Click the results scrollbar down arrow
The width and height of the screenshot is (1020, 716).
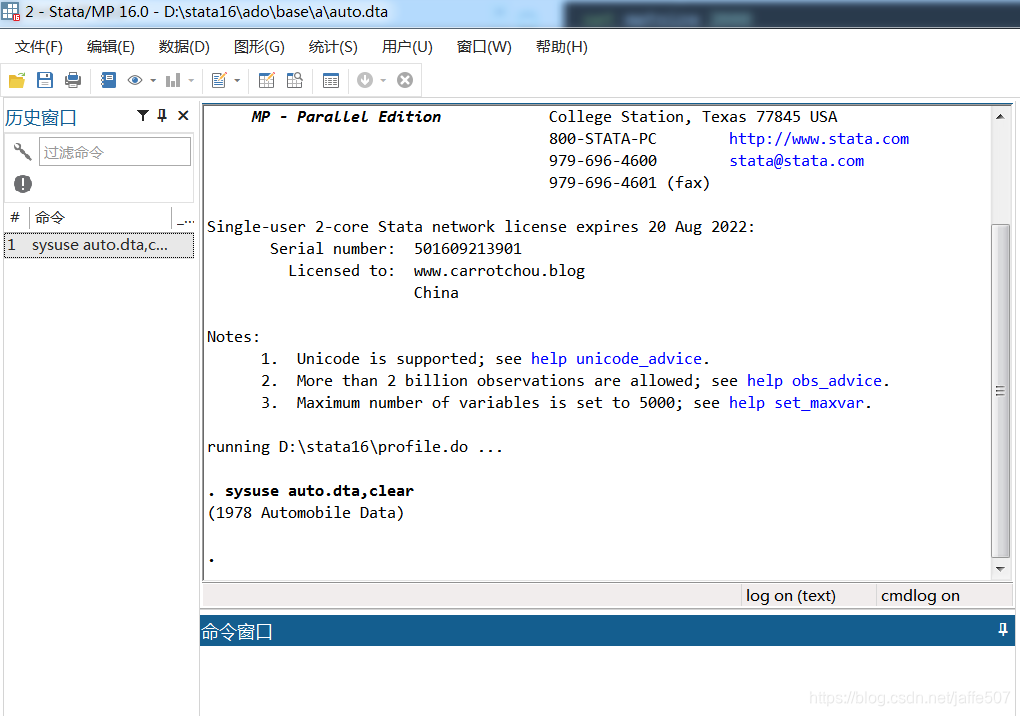coord(1000,569)
